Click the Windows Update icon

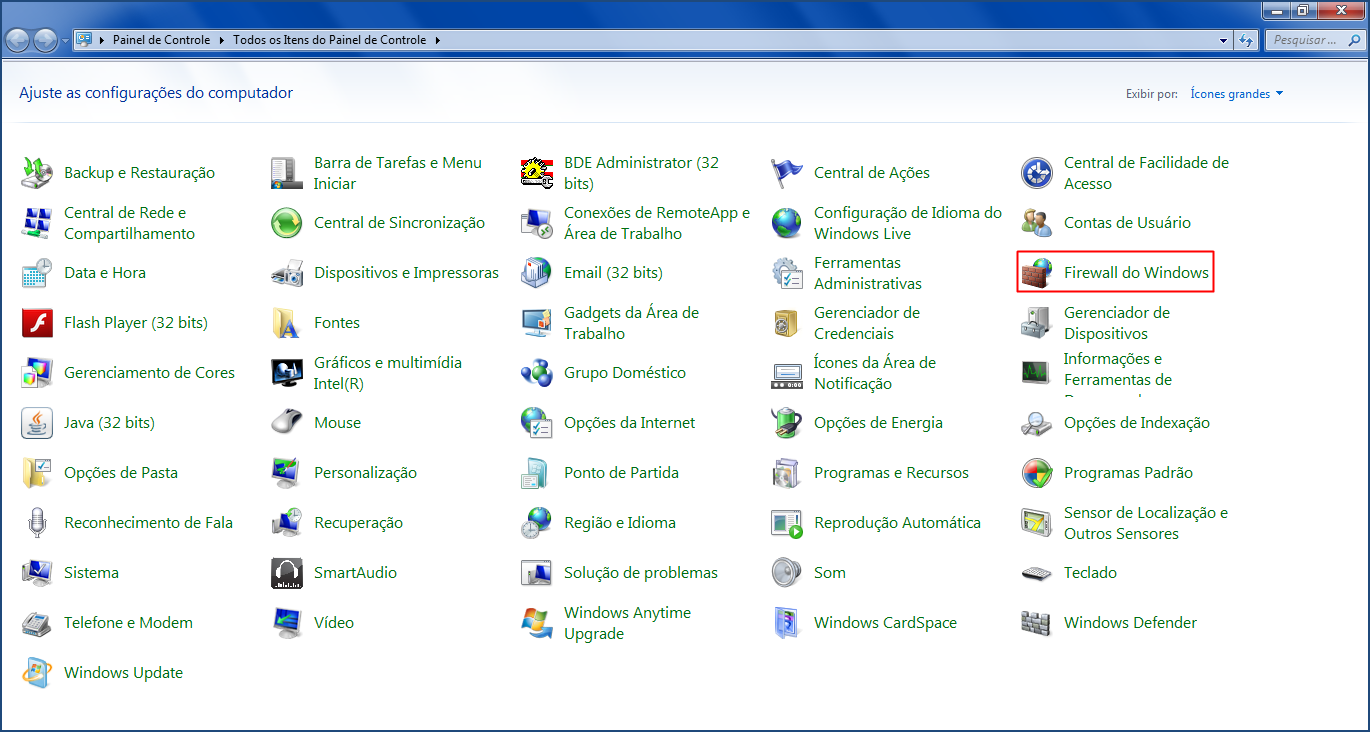[x=37, y=673]
